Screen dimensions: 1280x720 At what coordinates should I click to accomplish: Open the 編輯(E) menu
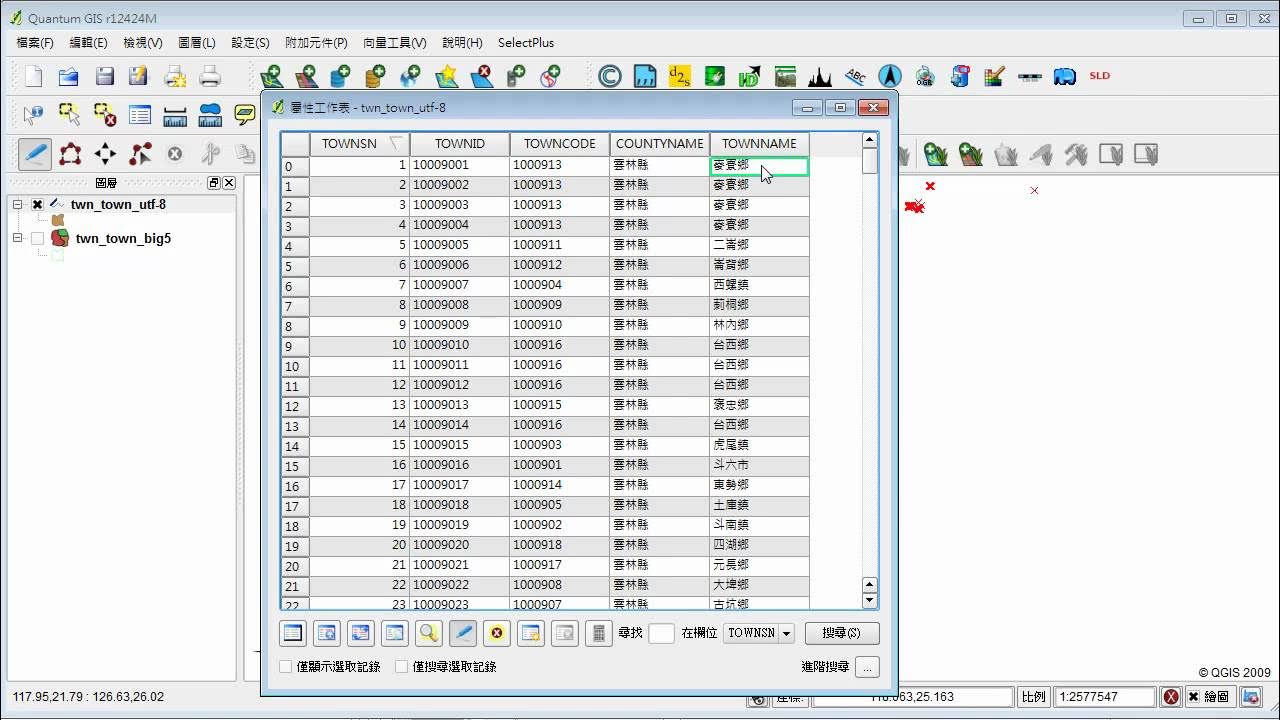(88, 43)
